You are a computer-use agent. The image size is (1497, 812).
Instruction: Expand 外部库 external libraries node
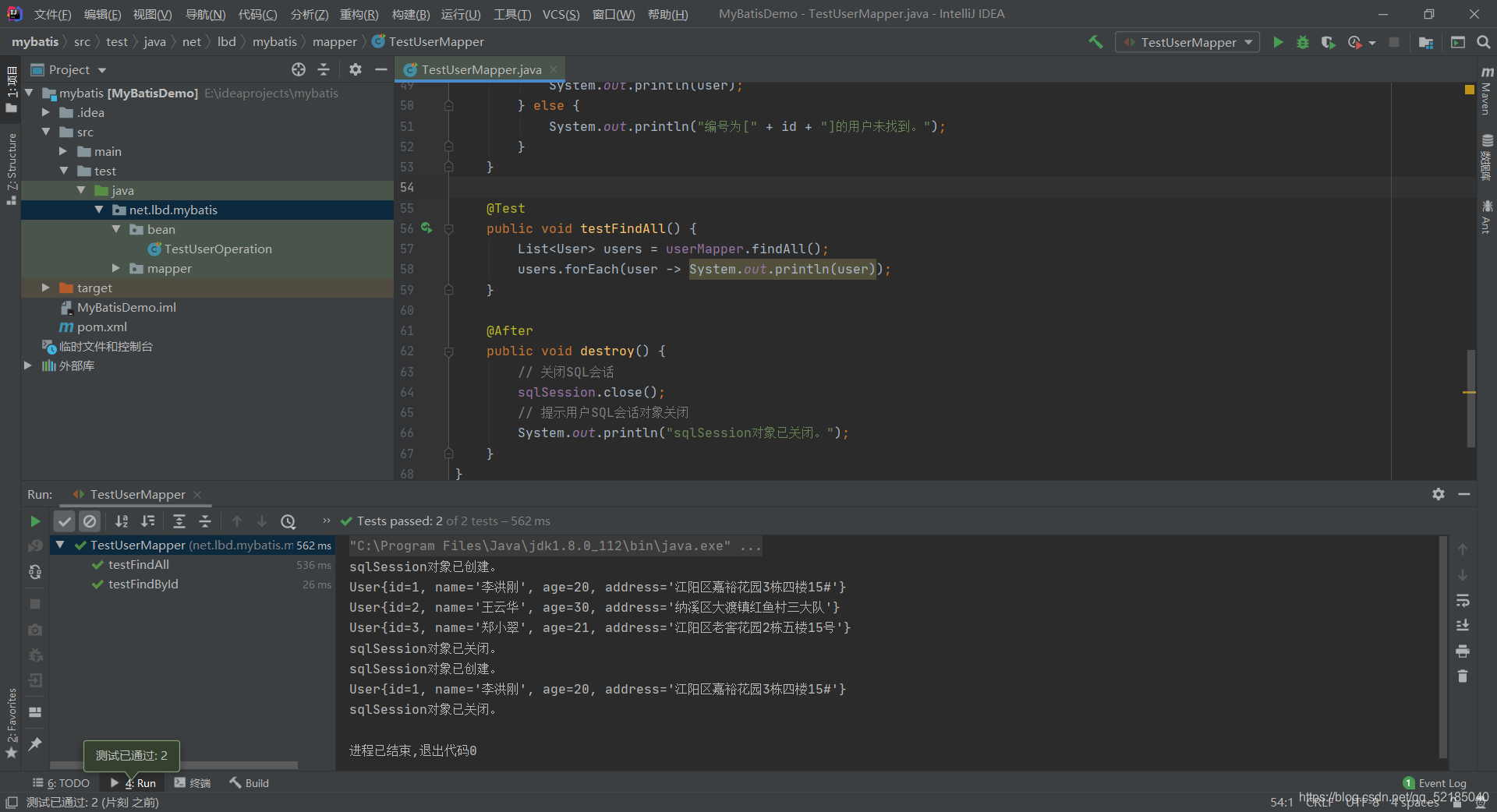28,365
